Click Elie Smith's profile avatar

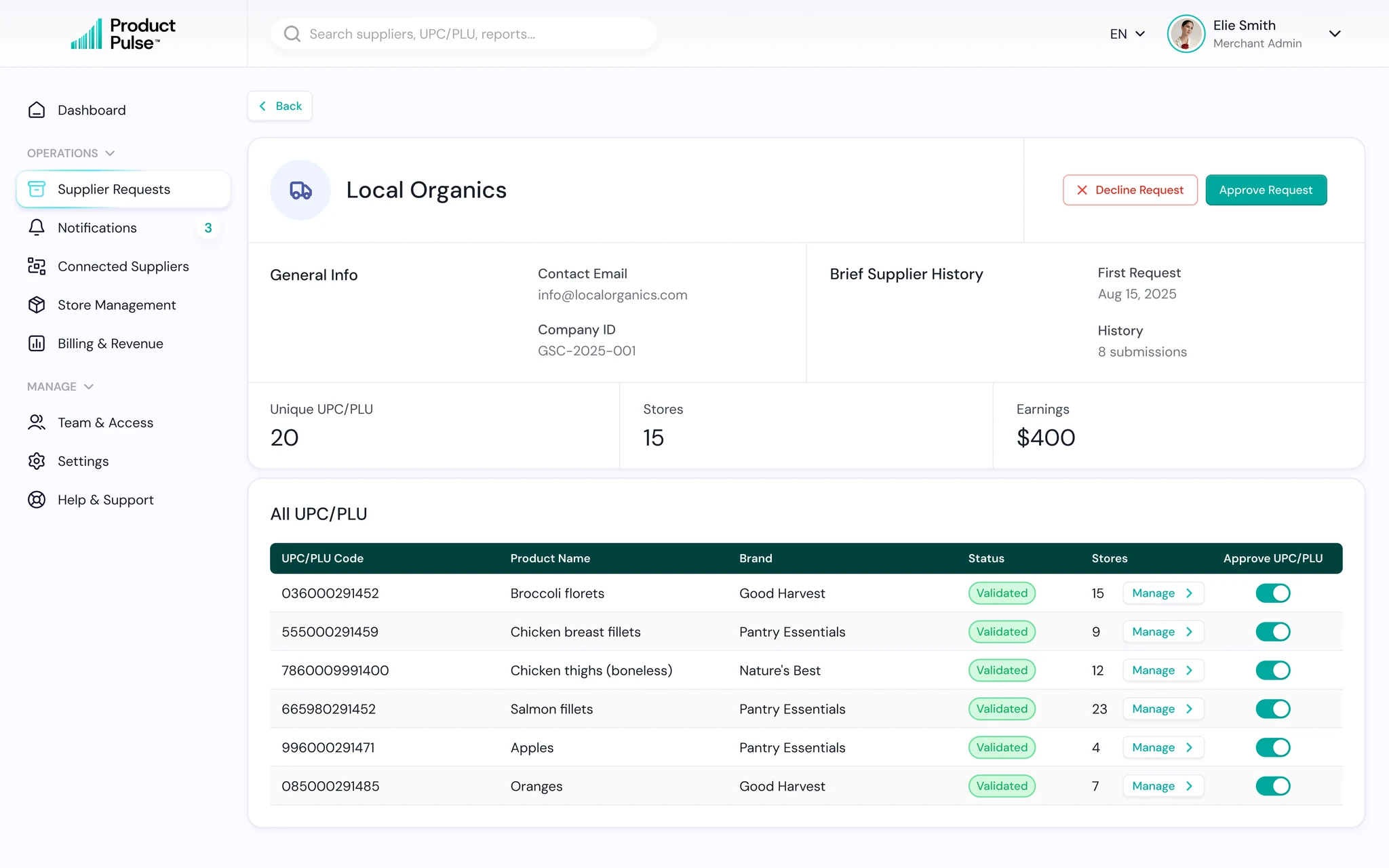[1186, 34]
